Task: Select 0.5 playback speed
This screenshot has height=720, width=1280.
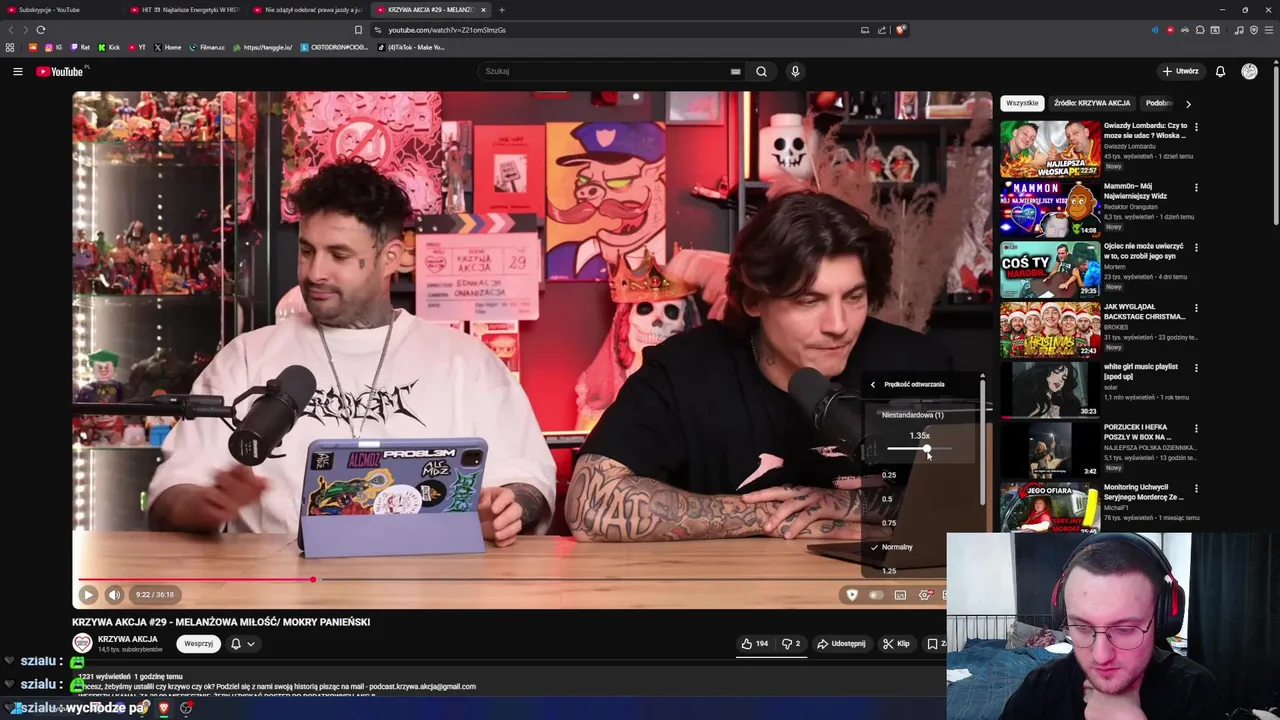Action: 887,499
